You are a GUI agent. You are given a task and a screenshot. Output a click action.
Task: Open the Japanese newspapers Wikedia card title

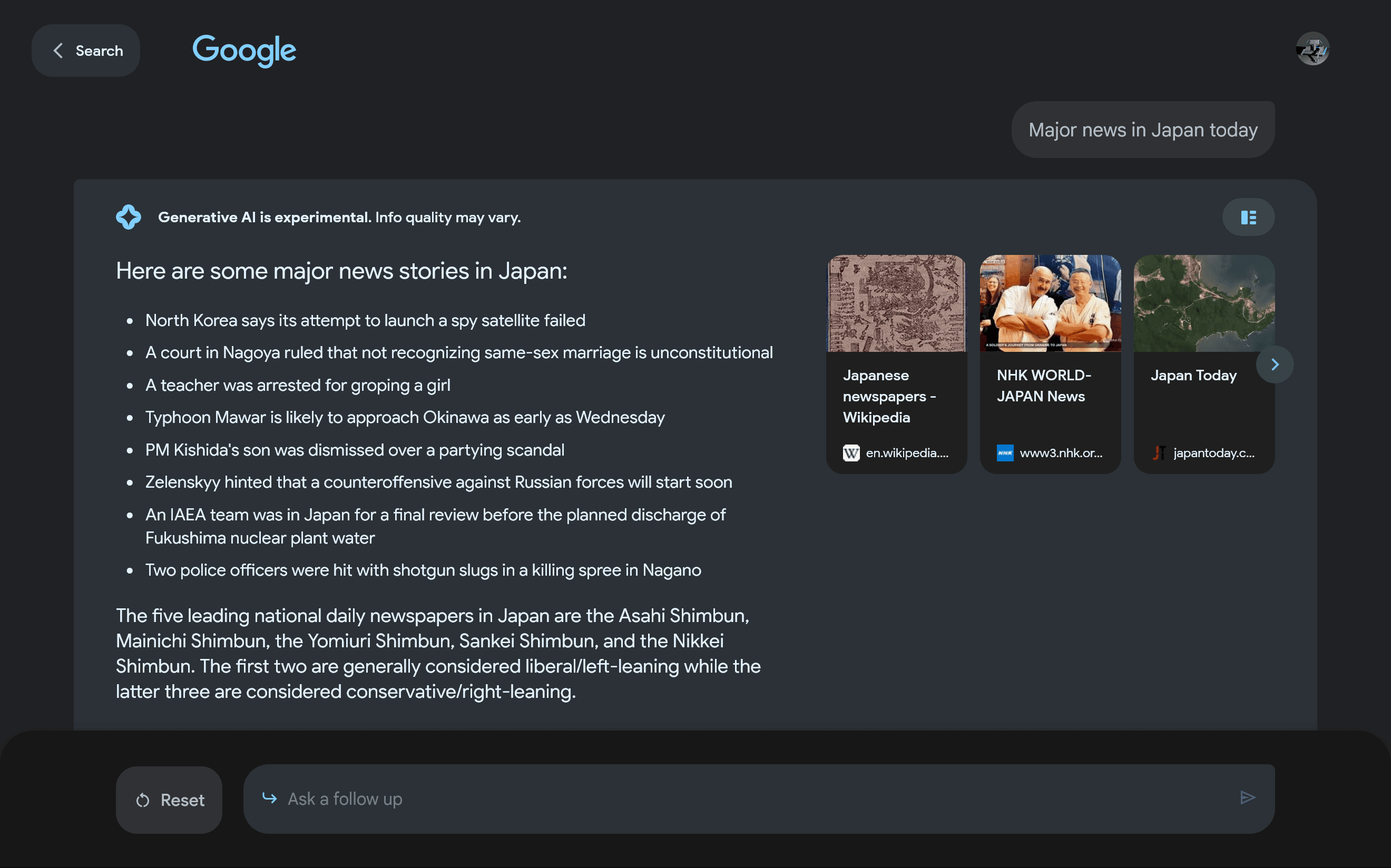(x=889, y=396)
